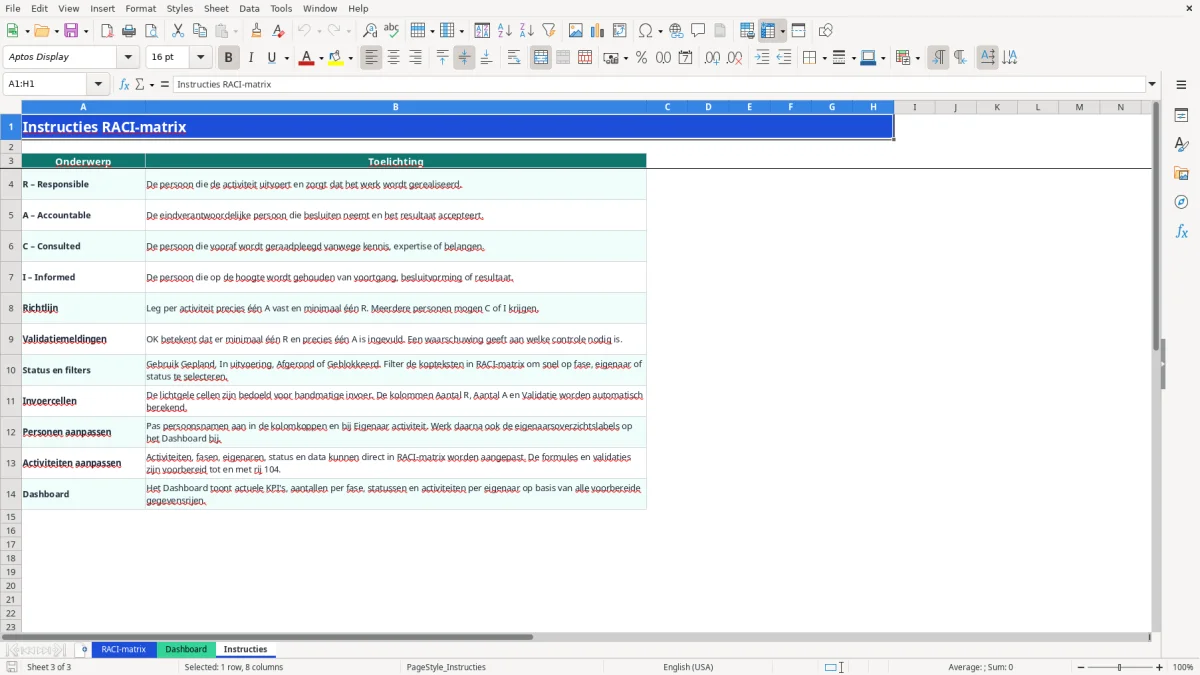Viewport: 1200px width, 675px height.
Task: Click the Clear Direct Formatting icon
Action: [279, 31]
